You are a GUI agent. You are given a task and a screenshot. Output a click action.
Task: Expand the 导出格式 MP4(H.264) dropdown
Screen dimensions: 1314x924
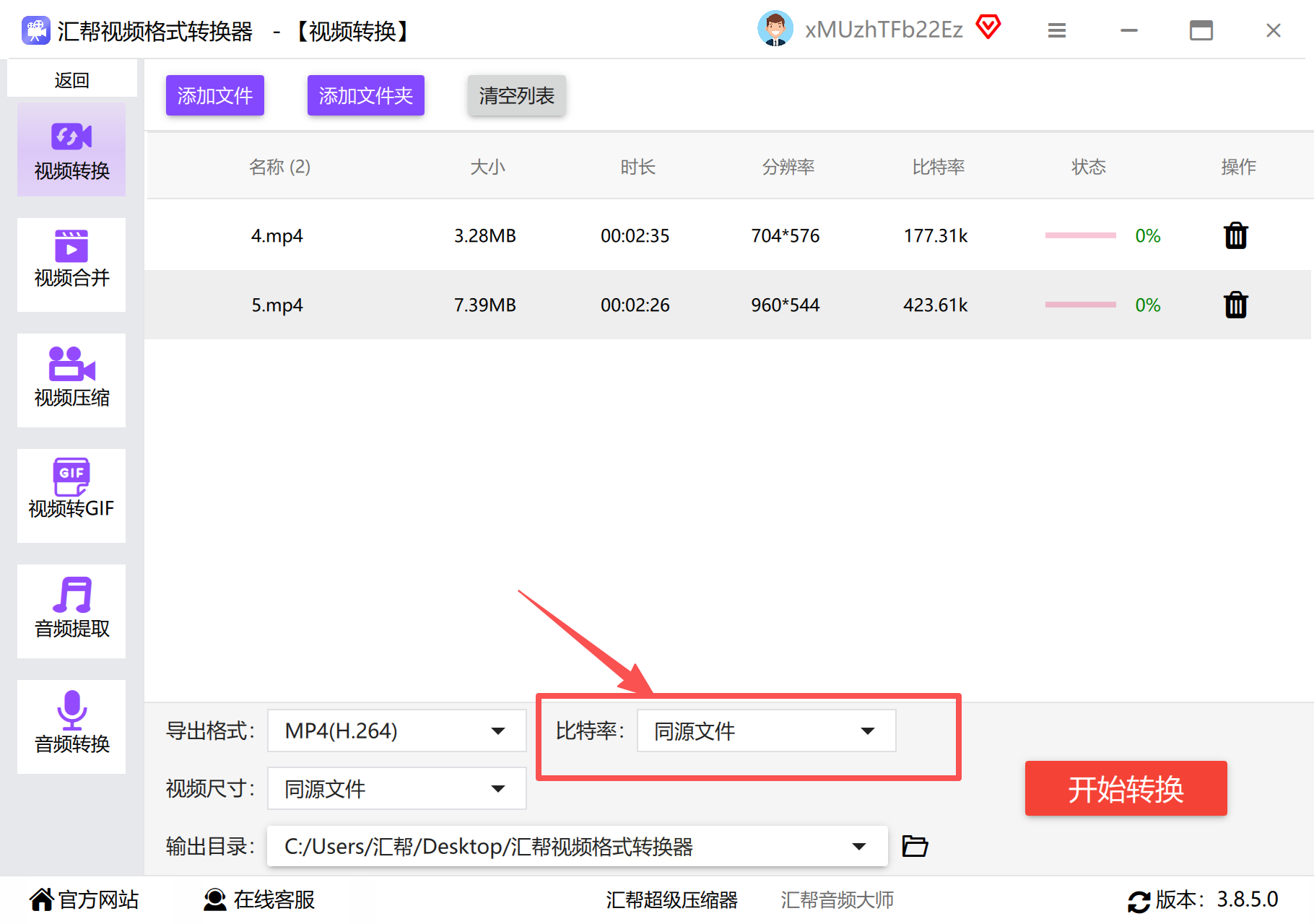396,731
